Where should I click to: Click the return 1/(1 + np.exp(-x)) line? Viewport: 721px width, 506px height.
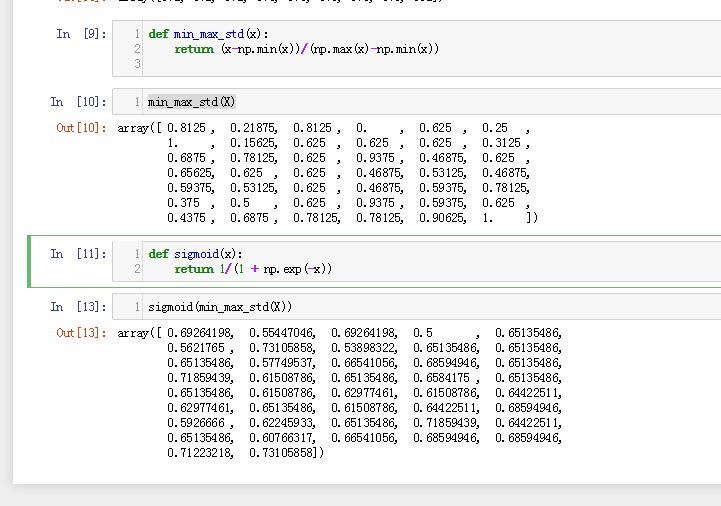pos(253,269)
